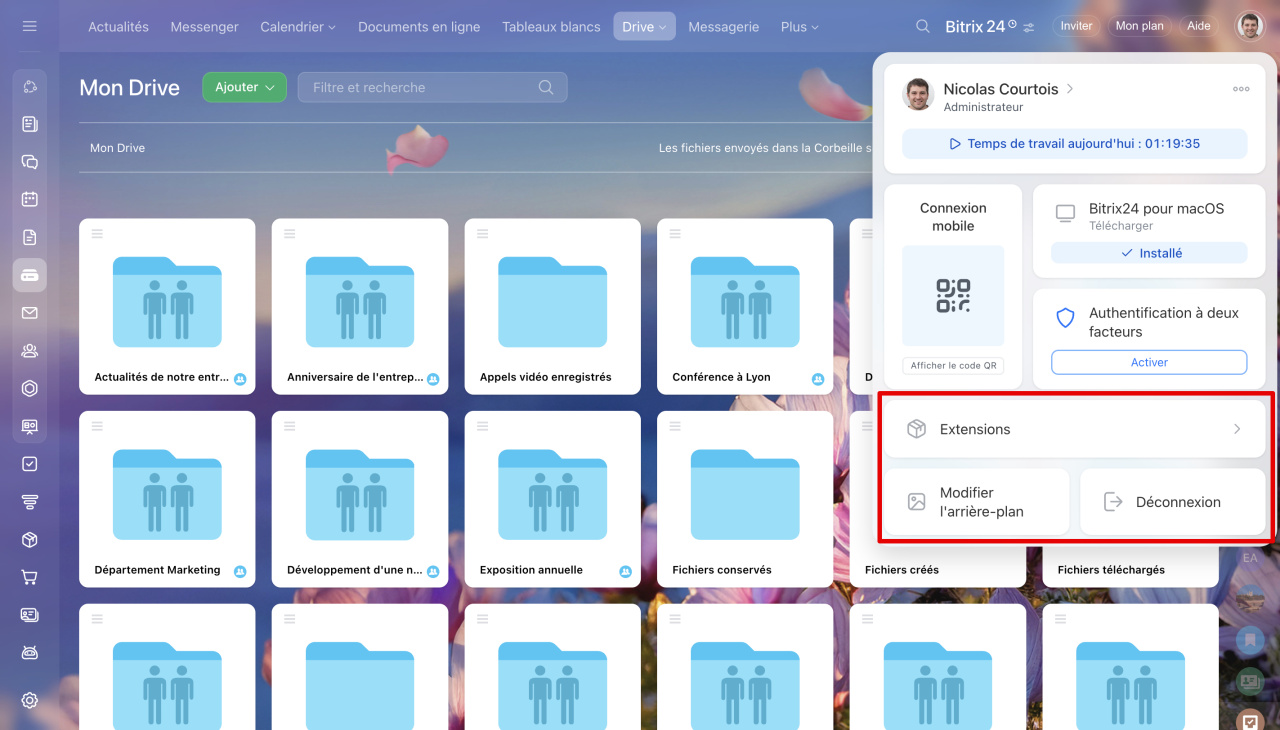Open the Documents en ligne tab
The image size is (1280, 730).
[419, 27]
